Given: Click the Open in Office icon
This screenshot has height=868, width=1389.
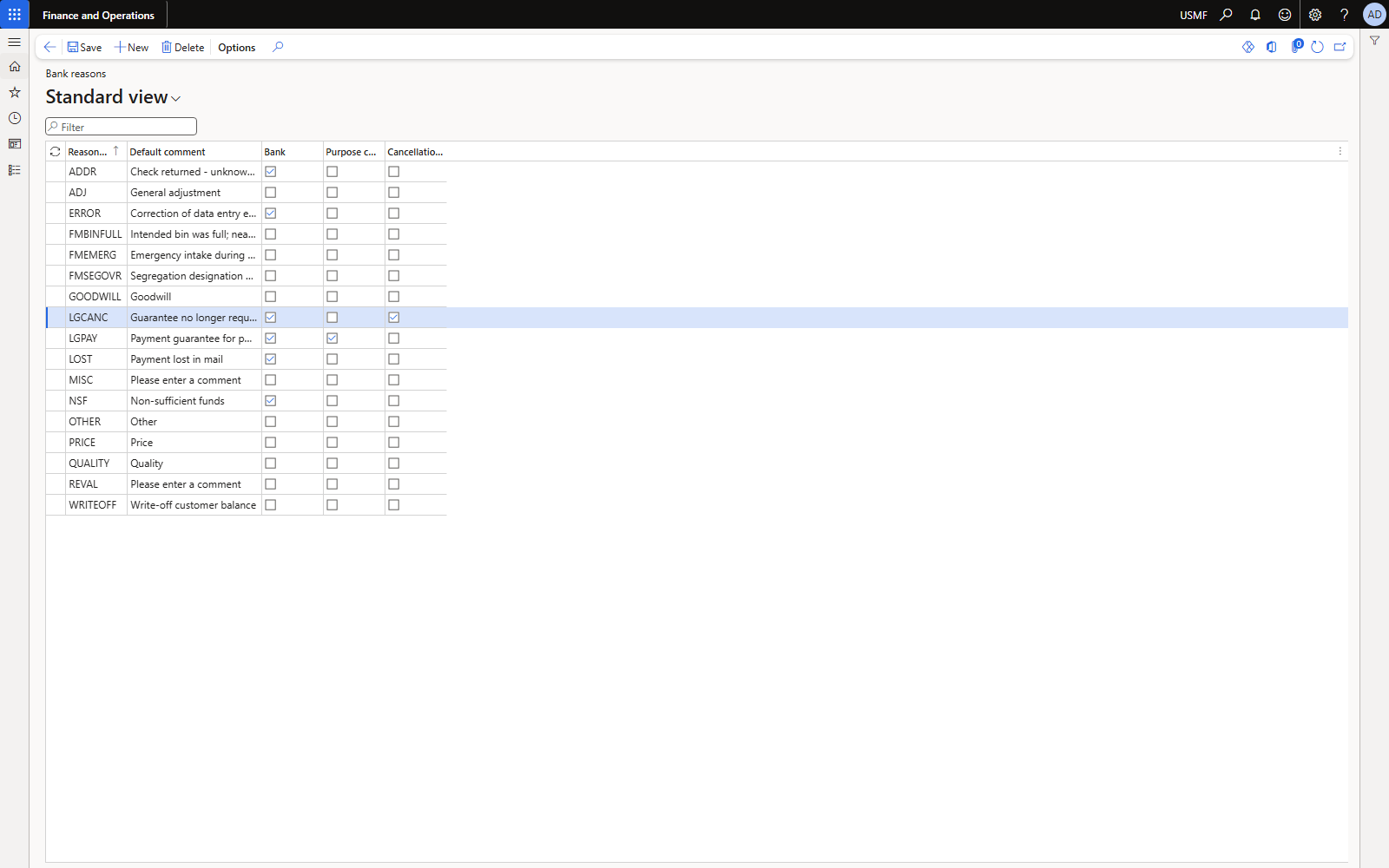Looking at the screenshot, I should (1272, 47).
